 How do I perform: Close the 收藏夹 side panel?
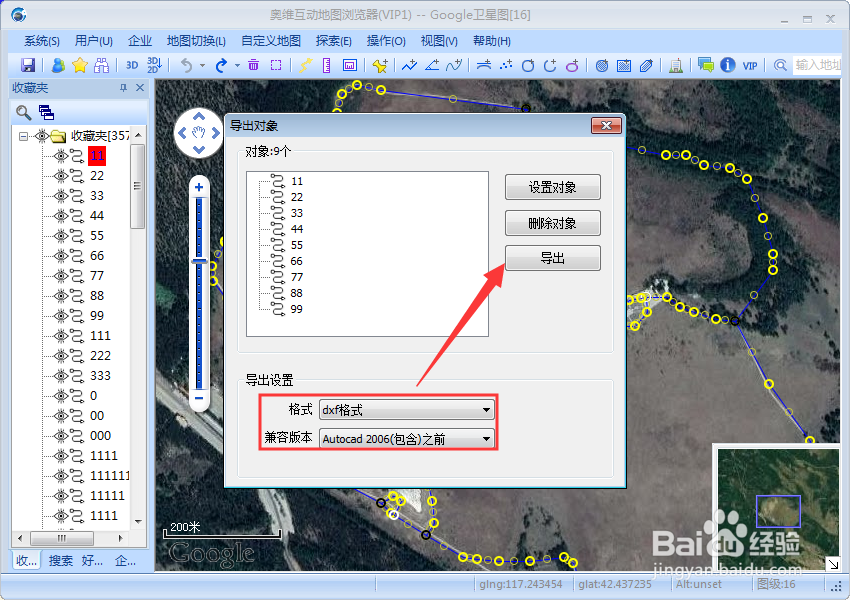point(140,88)
